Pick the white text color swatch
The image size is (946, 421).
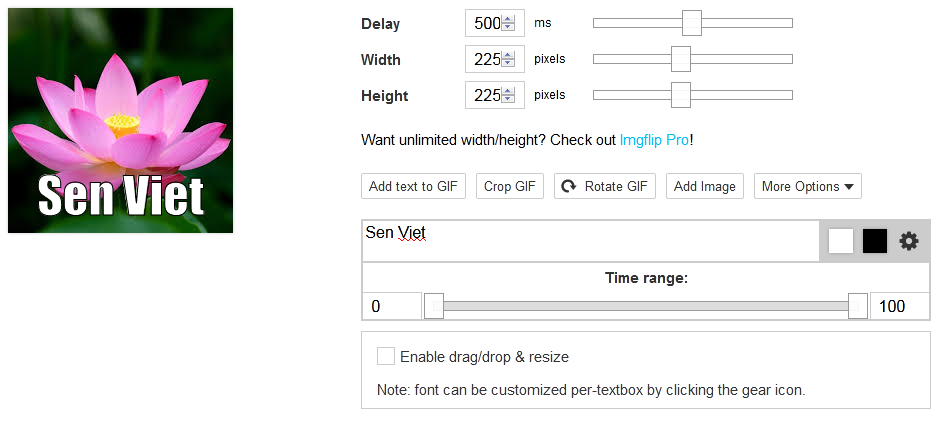(x=841, y=241)
